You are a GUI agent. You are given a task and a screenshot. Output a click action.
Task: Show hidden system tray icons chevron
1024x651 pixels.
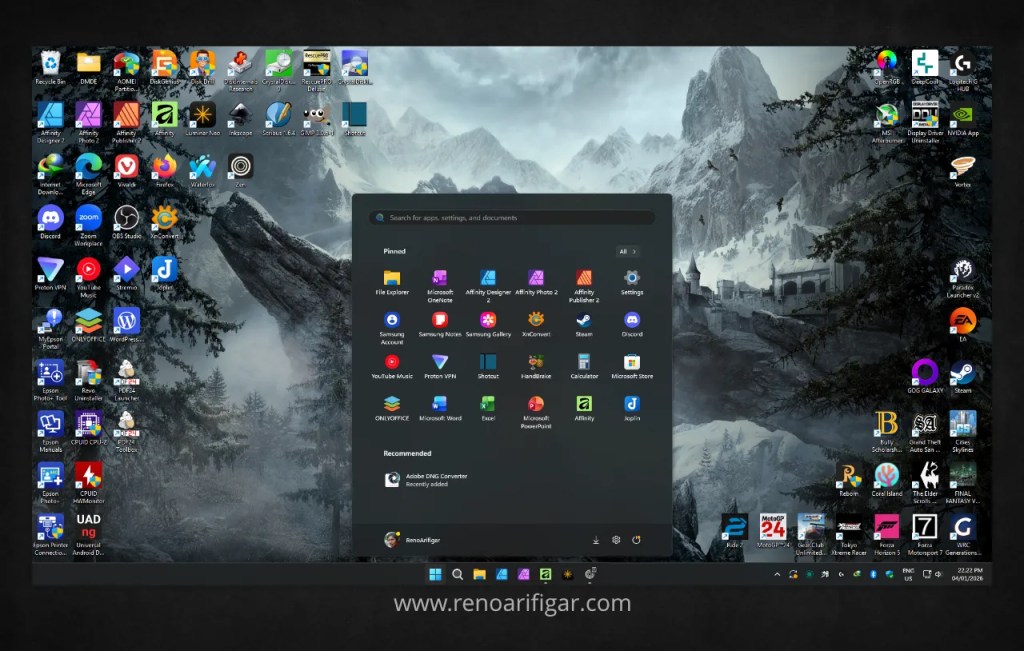click(777, 575)
